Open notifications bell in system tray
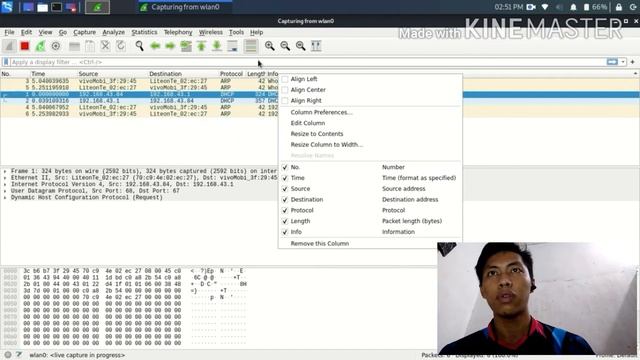The image size is (640, 360). tap(573, 7)
